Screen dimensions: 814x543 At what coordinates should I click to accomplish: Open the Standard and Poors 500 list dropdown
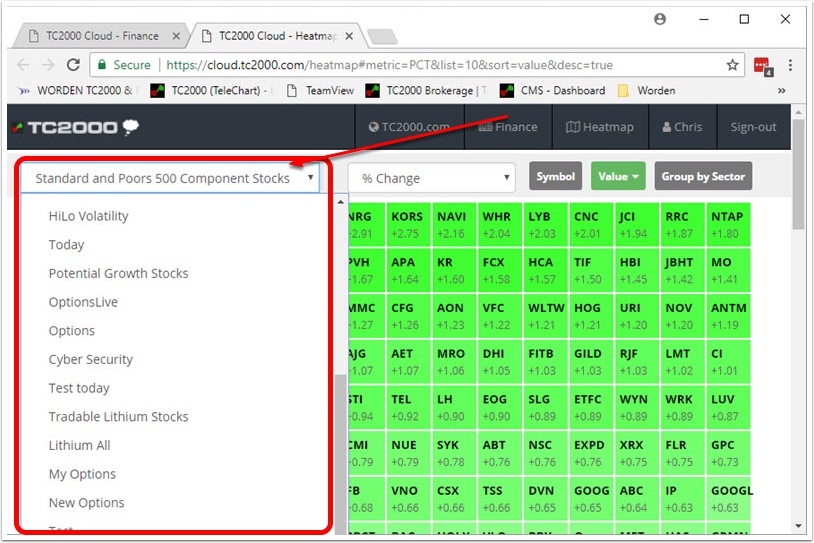point(170,178)
